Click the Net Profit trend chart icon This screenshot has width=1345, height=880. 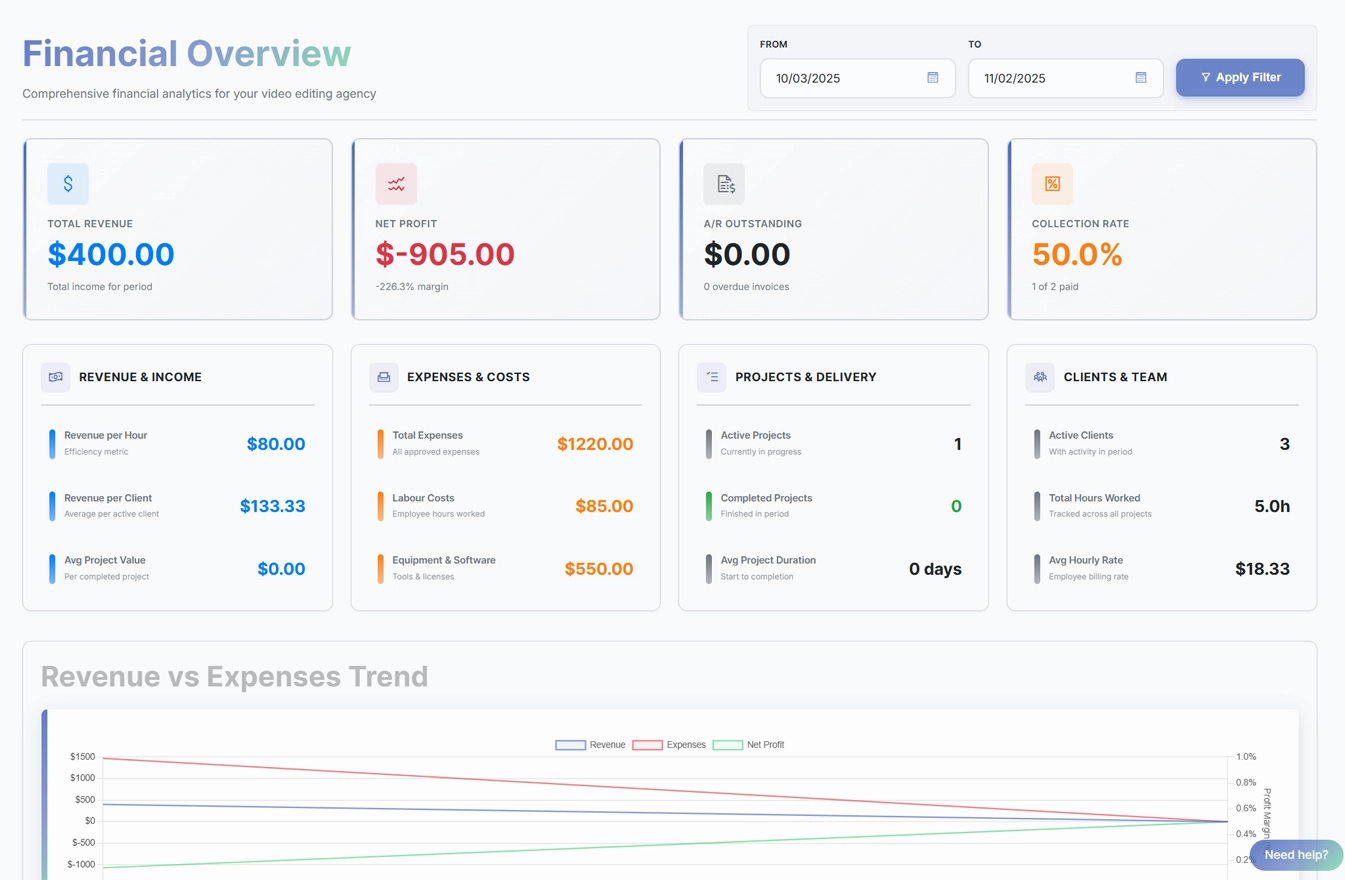[396, 184]
